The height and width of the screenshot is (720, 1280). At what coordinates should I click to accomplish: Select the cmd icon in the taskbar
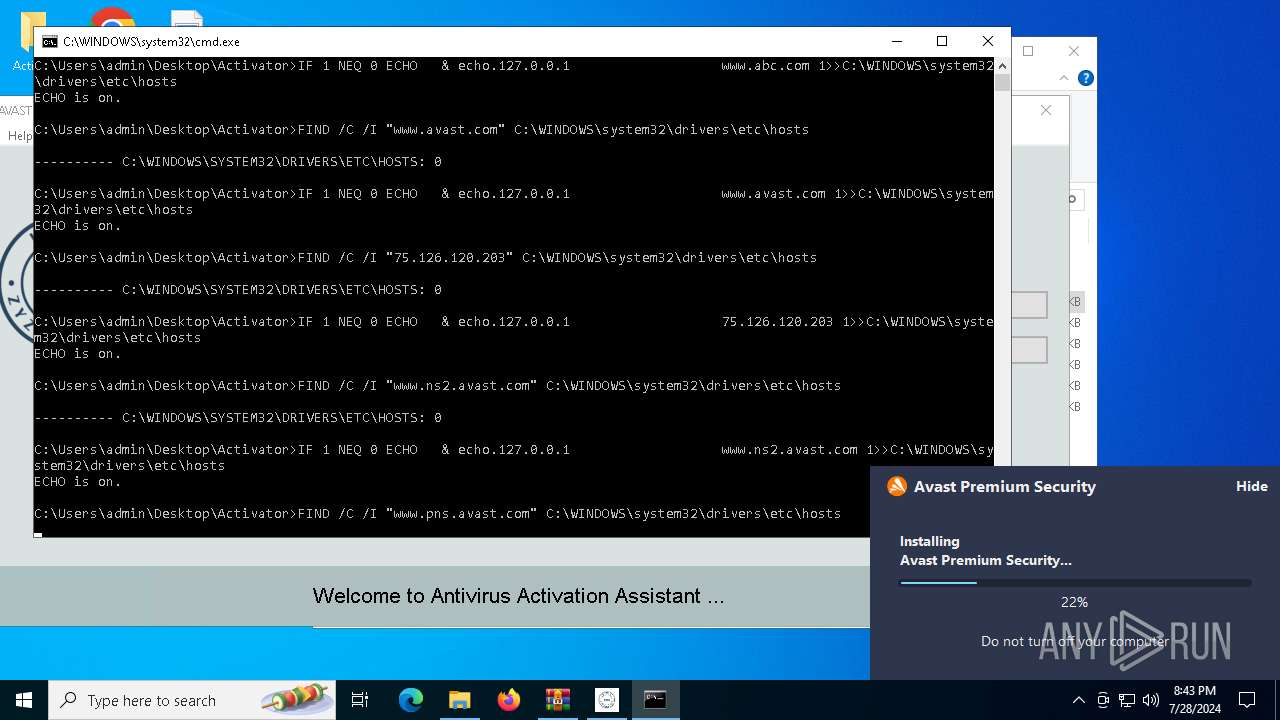coord(656,700)
